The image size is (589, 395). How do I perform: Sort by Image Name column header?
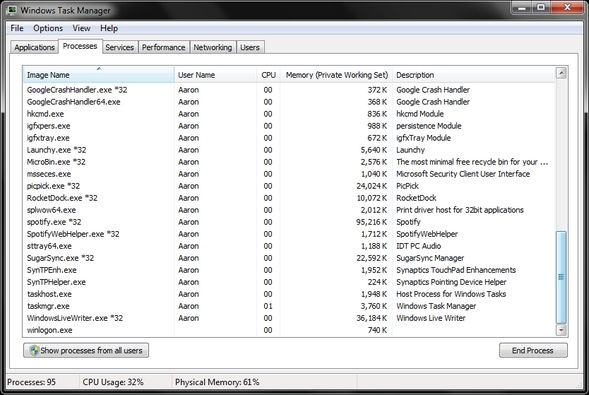tap(98, 75)
